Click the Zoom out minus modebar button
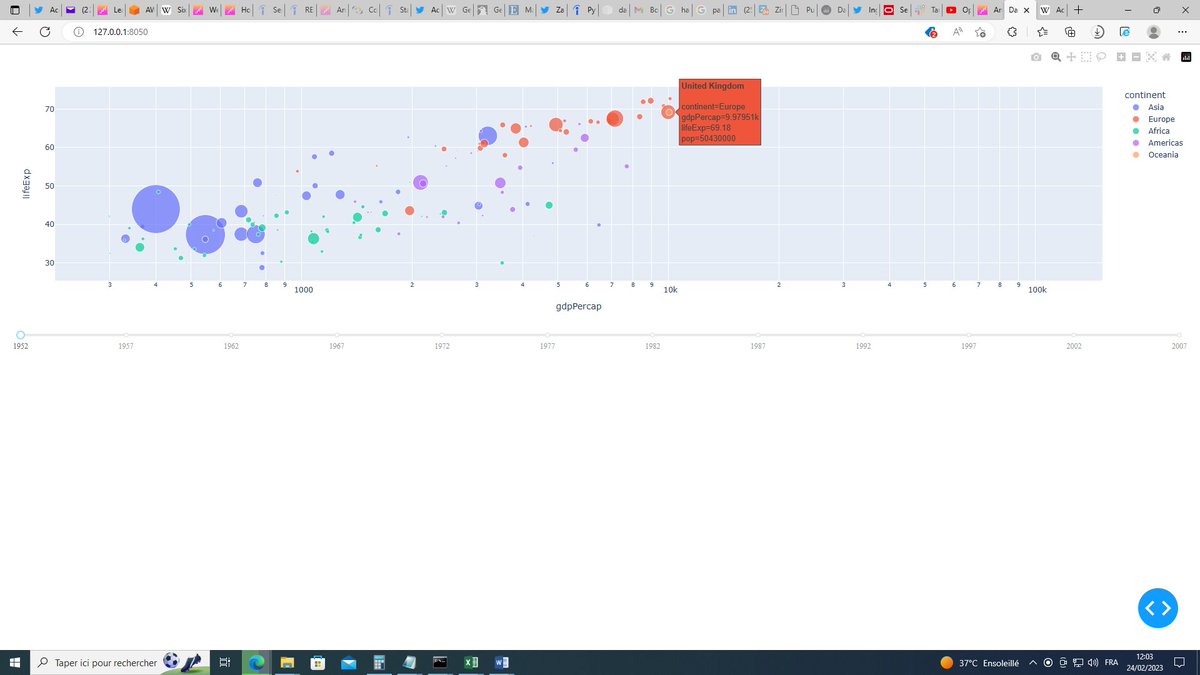This screenshot has width=1200, height=675. tap(1136, 57)
